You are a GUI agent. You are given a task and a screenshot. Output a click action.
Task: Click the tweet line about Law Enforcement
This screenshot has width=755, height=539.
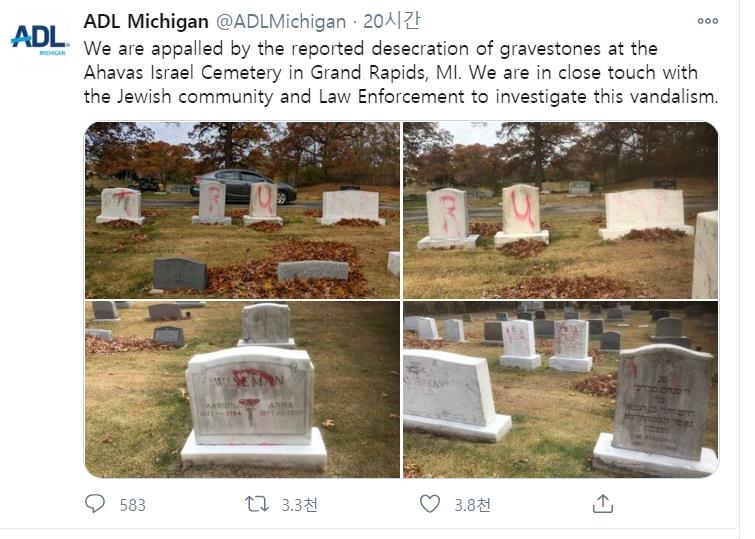coord(401,97)
